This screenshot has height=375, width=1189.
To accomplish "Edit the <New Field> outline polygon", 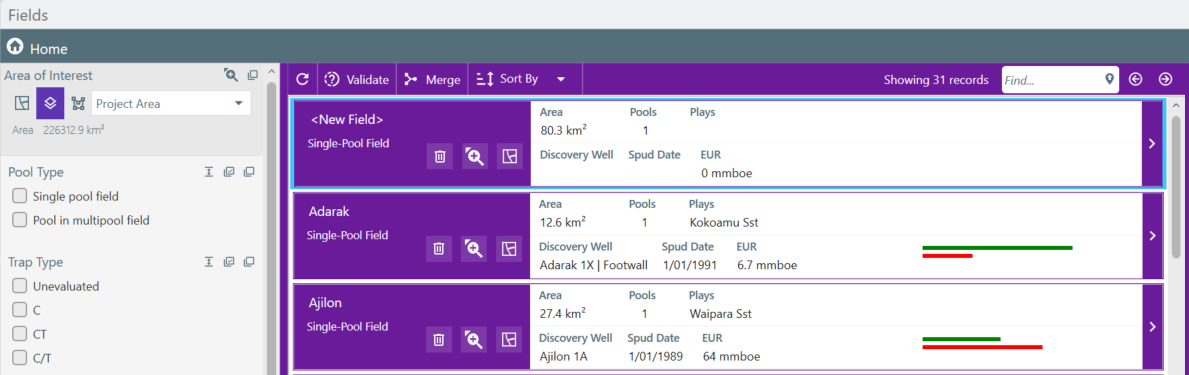I will tap(510, 157).
